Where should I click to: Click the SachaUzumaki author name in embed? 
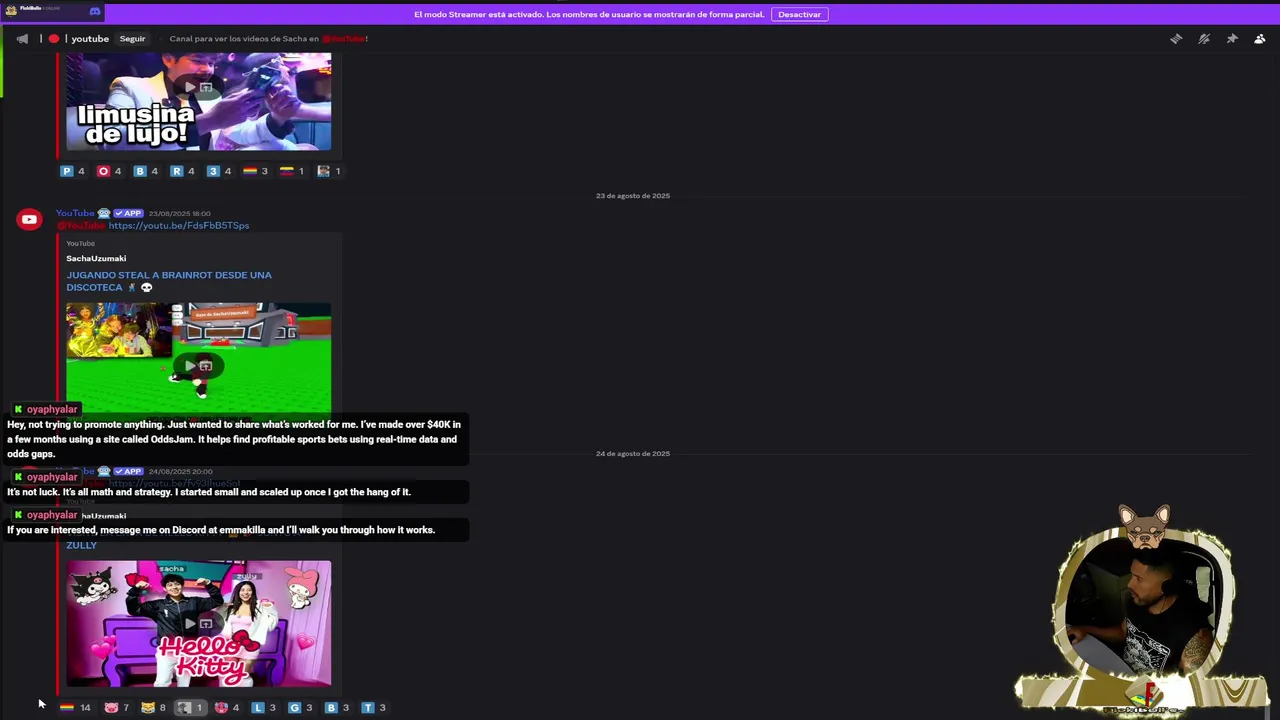(x=96, y=258)
